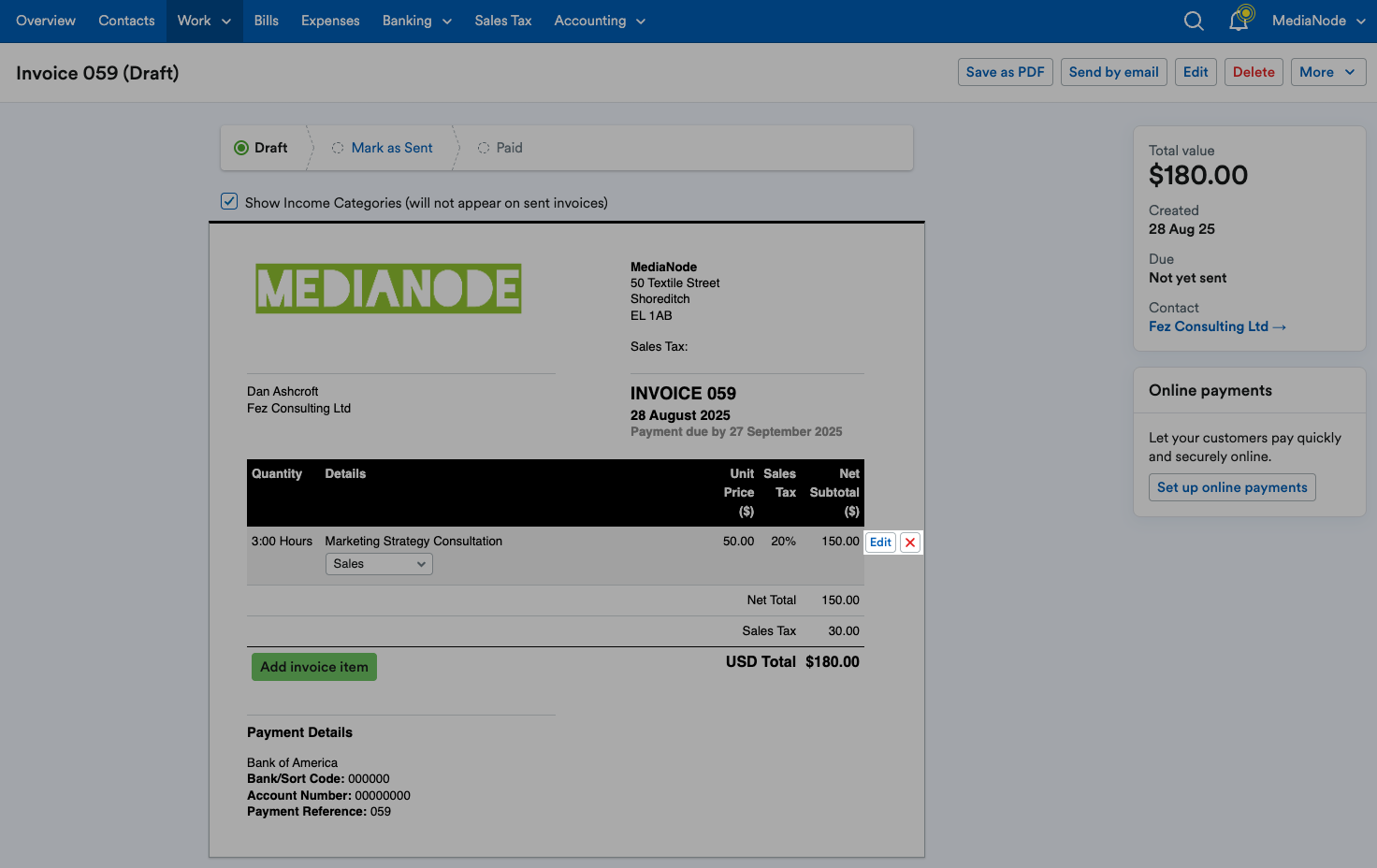Click the "Payment due by 27 September 2025" text
This screenshot has height=868, width=1377.
736,431
